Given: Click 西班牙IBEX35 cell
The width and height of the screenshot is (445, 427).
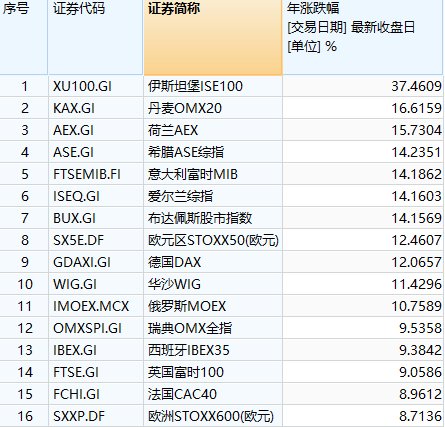Looking at the screenshot, I should coord(213,350).
